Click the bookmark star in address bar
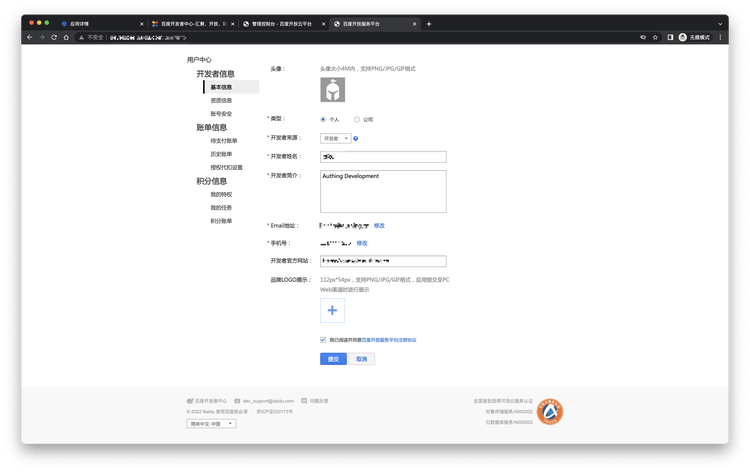Screen dimensions: 750x472 655,37
